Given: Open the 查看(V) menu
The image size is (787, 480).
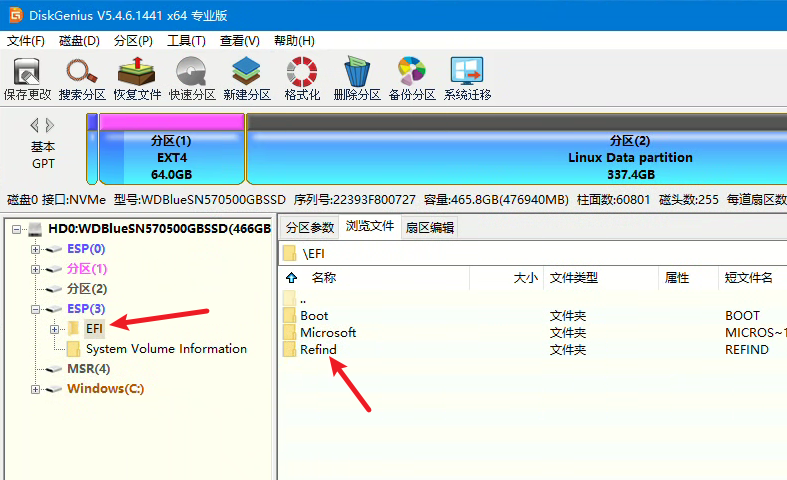Looking at the screenshot, I should (x=239, y=41).
